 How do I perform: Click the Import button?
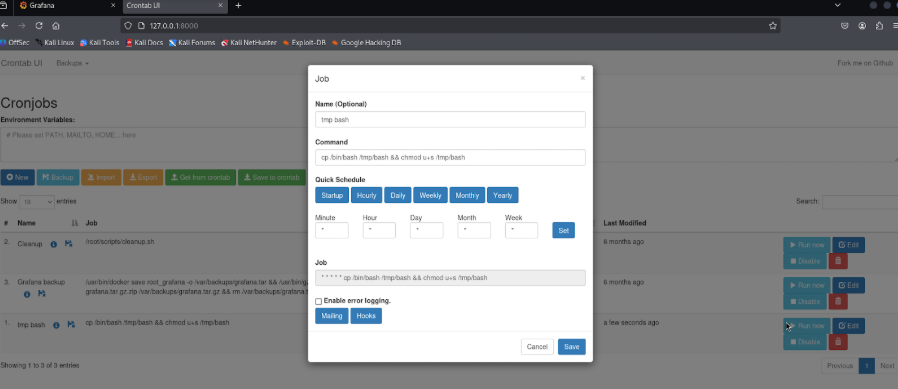(x=101, y=178)
